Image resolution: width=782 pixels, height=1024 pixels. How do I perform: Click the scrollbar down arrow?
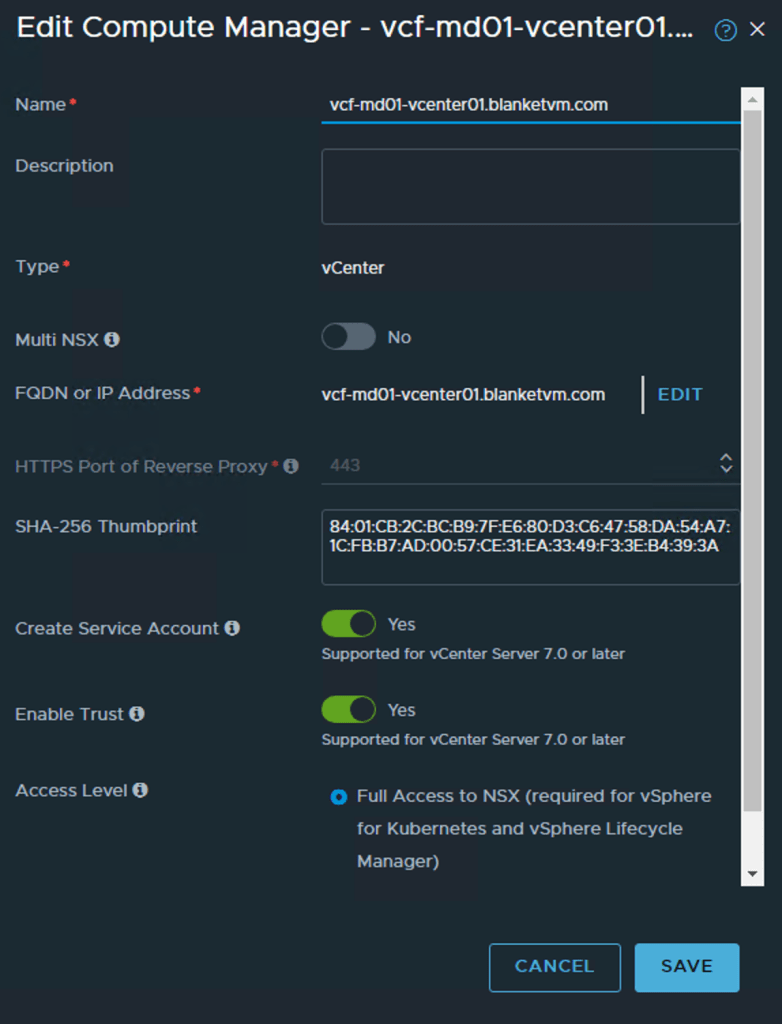tap(752, 874)
